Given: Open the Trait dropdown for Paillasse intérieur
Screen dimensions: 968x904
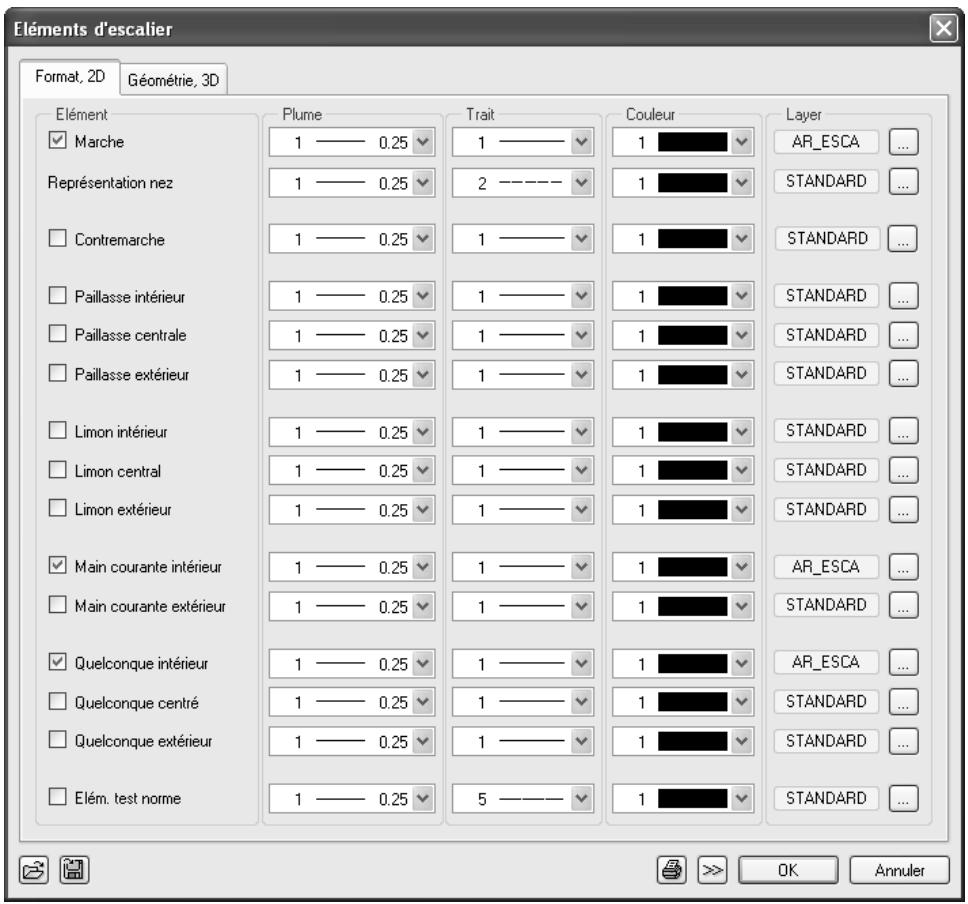Looking at the screenshot, I should [582, 296].
